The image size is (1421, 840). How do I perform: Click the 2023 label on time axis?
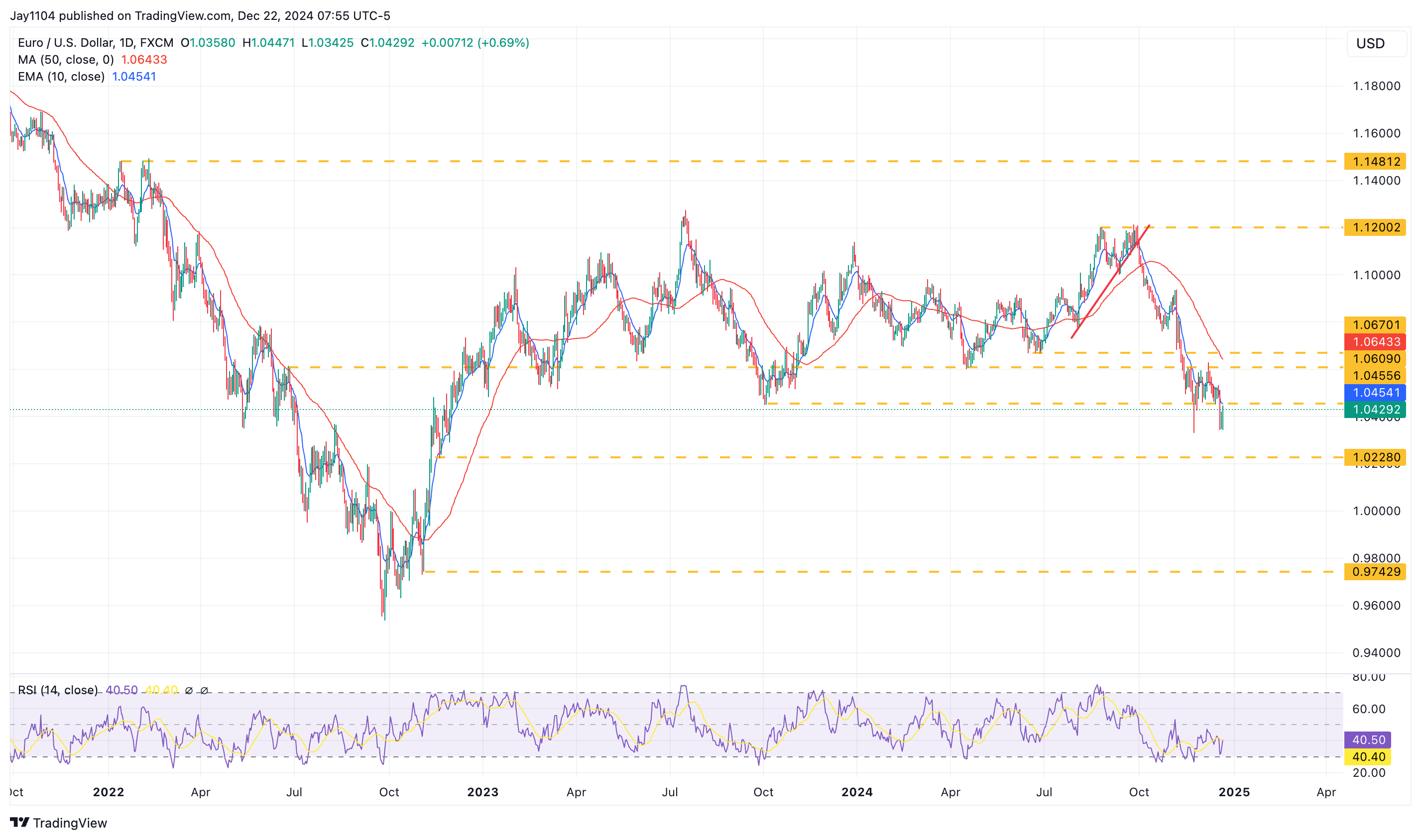coord(482,792)
